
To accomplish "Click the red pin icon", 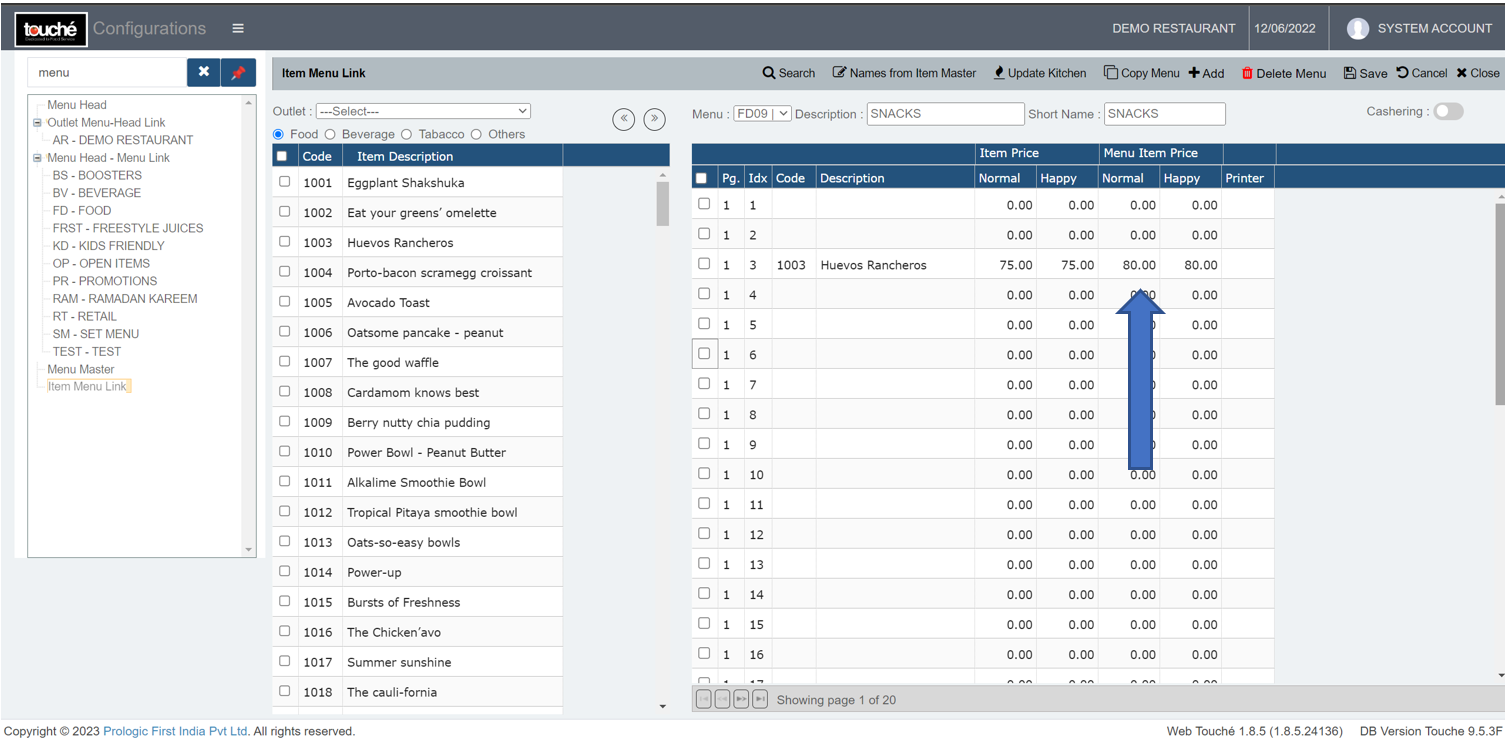I will coord(238,72).
